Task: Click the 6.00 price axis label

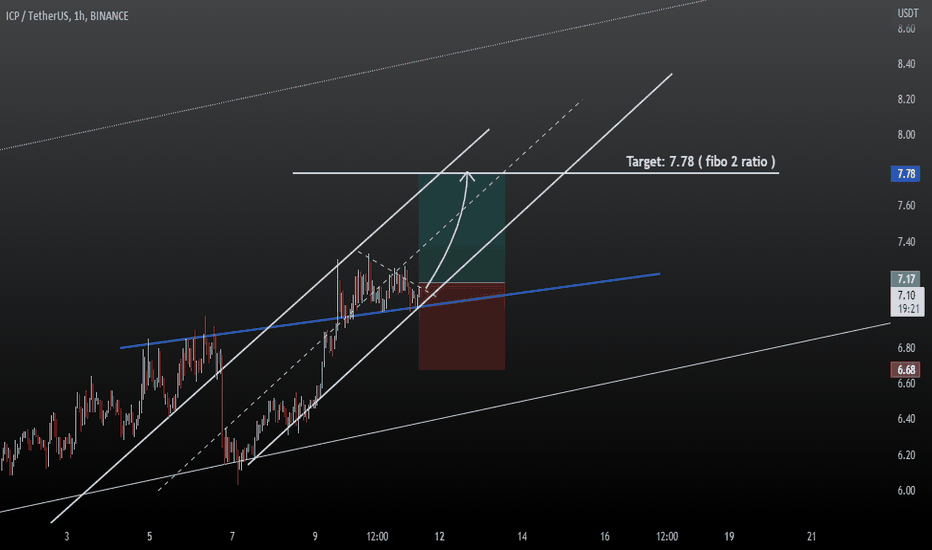Action: [x=906, y=491]
